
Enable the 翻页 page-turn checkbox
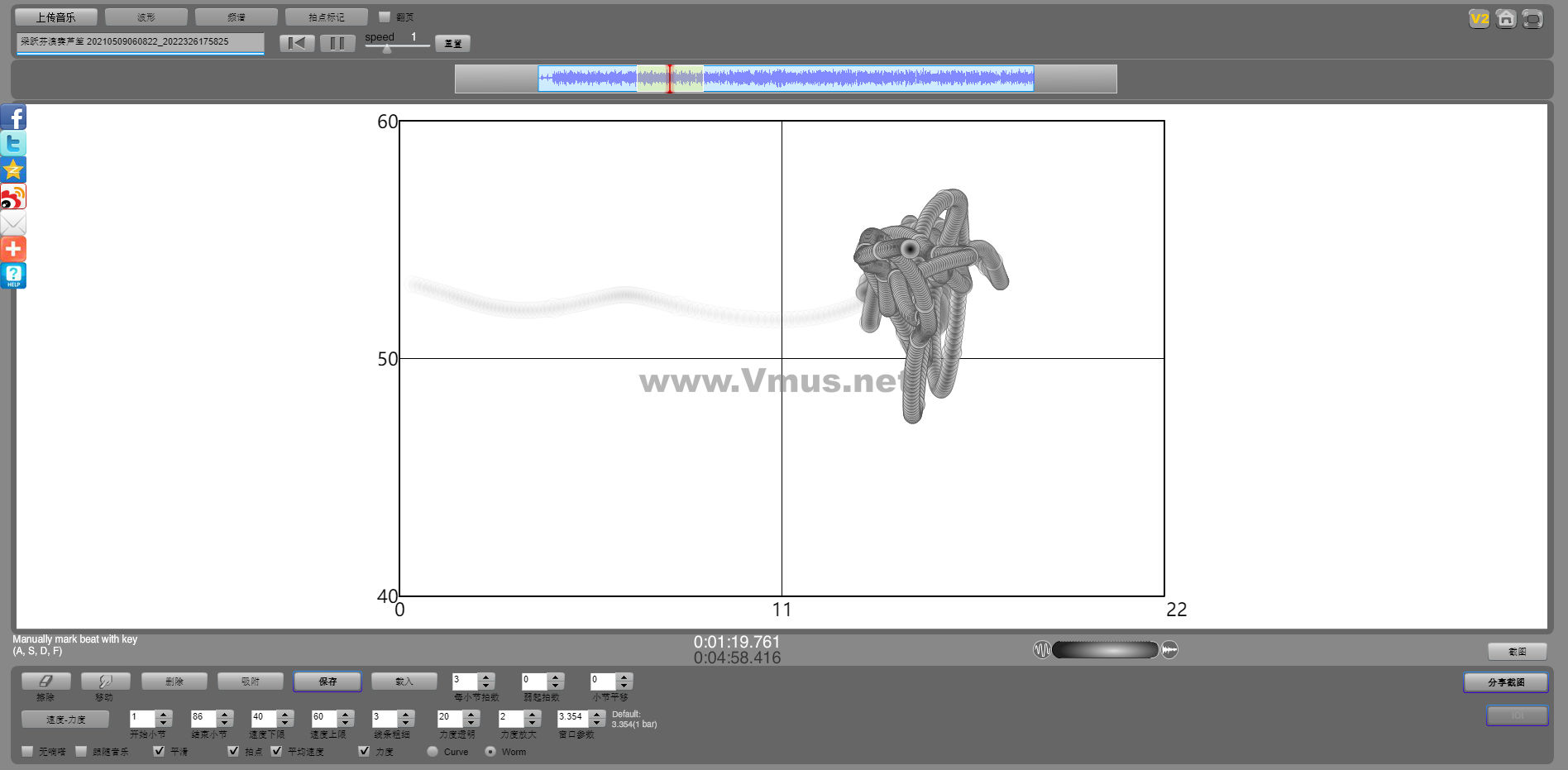tap(385, 17)
